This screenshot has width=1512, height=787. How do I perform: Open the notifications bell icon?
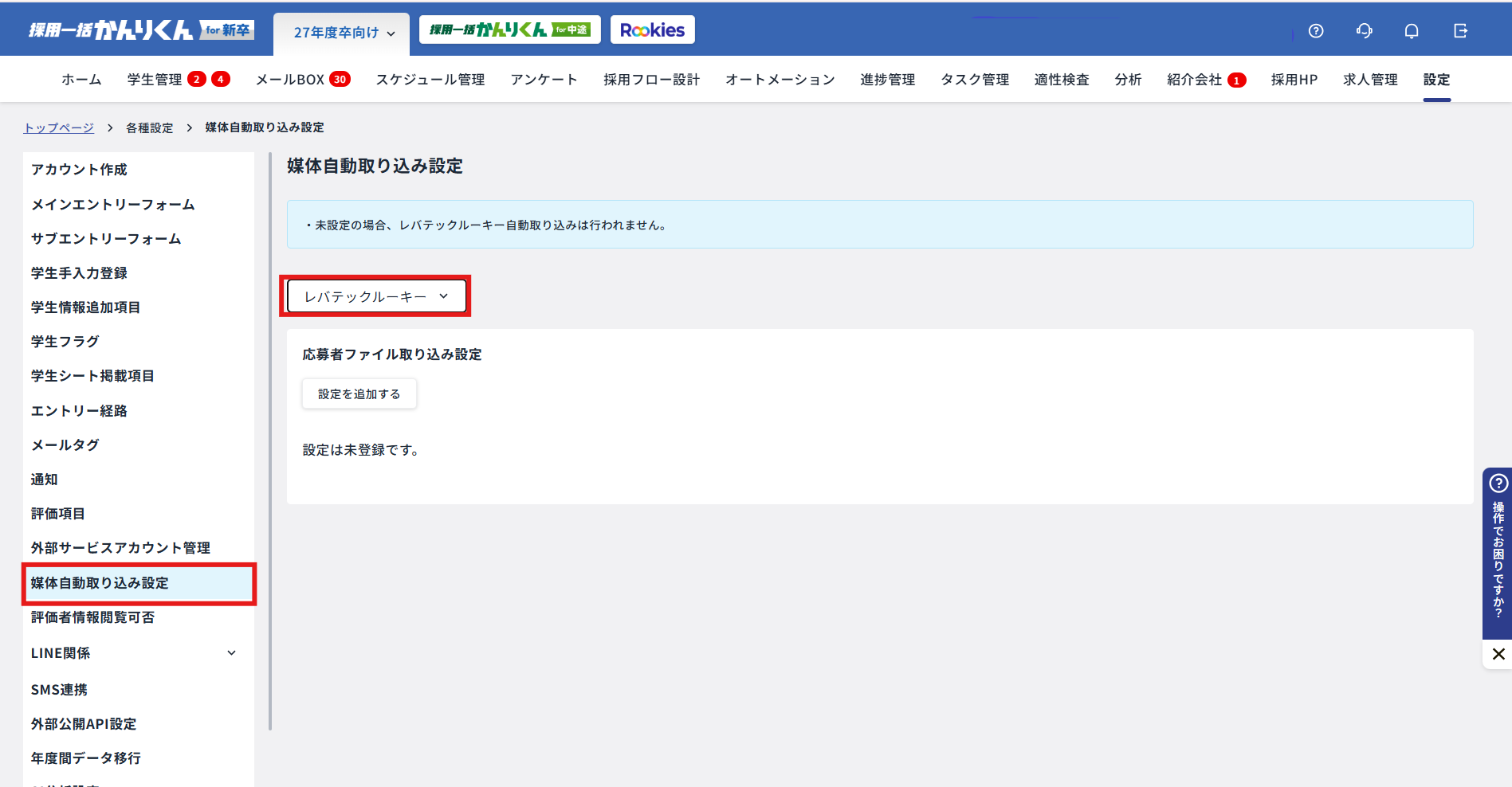[x=1412, y=31]
